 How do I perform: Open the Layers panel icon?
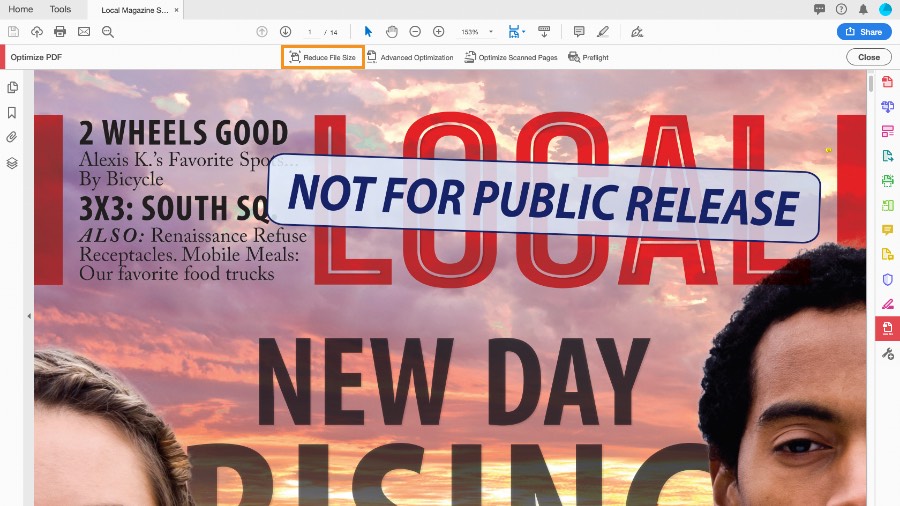[x=12, y=162]
